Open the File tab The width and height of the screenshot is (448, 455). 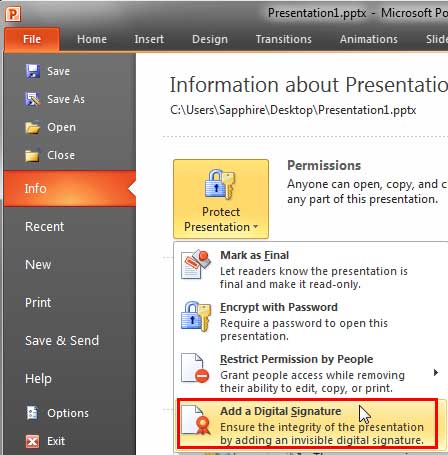(32, 39)
